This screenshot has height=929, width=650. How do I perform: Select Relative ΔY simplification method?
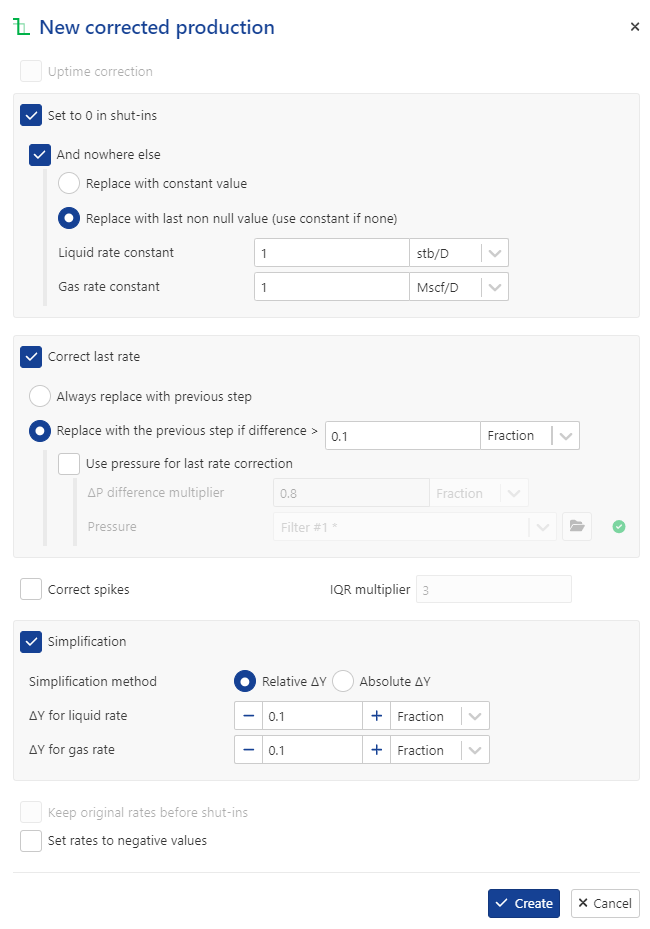(x=245, y=681)
